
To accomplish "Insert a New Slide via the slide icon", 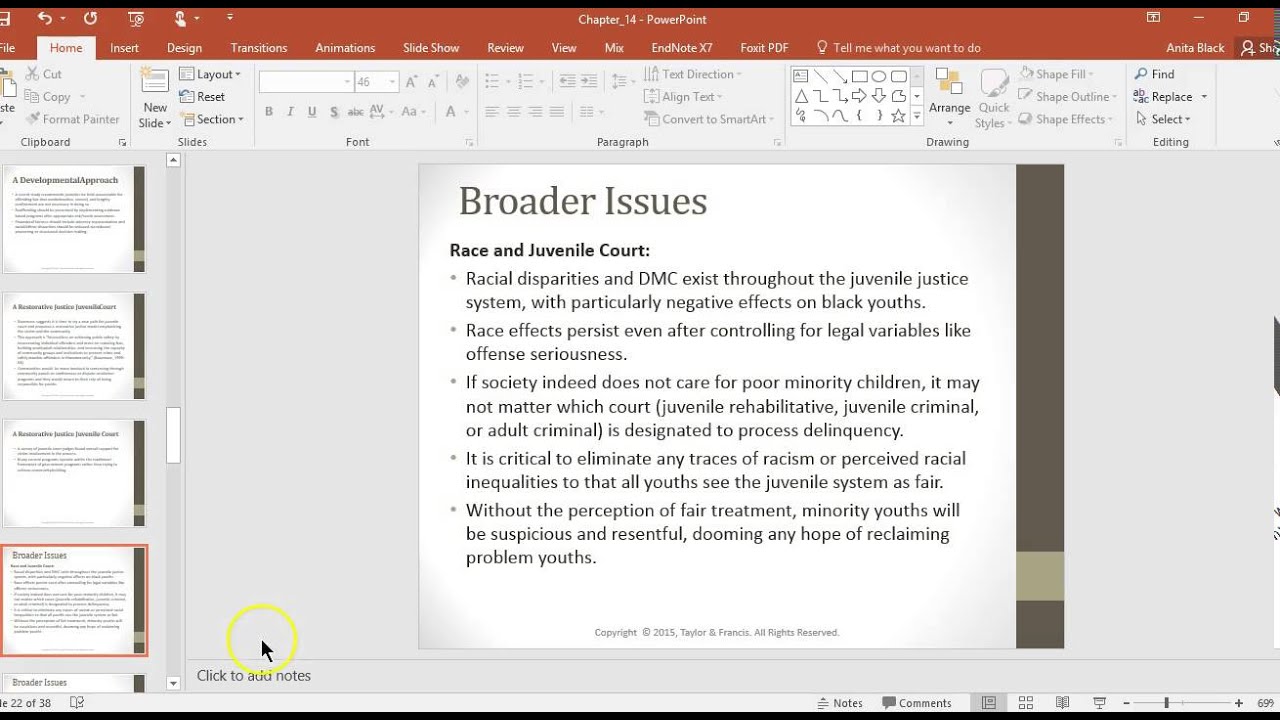I will 155,82.
